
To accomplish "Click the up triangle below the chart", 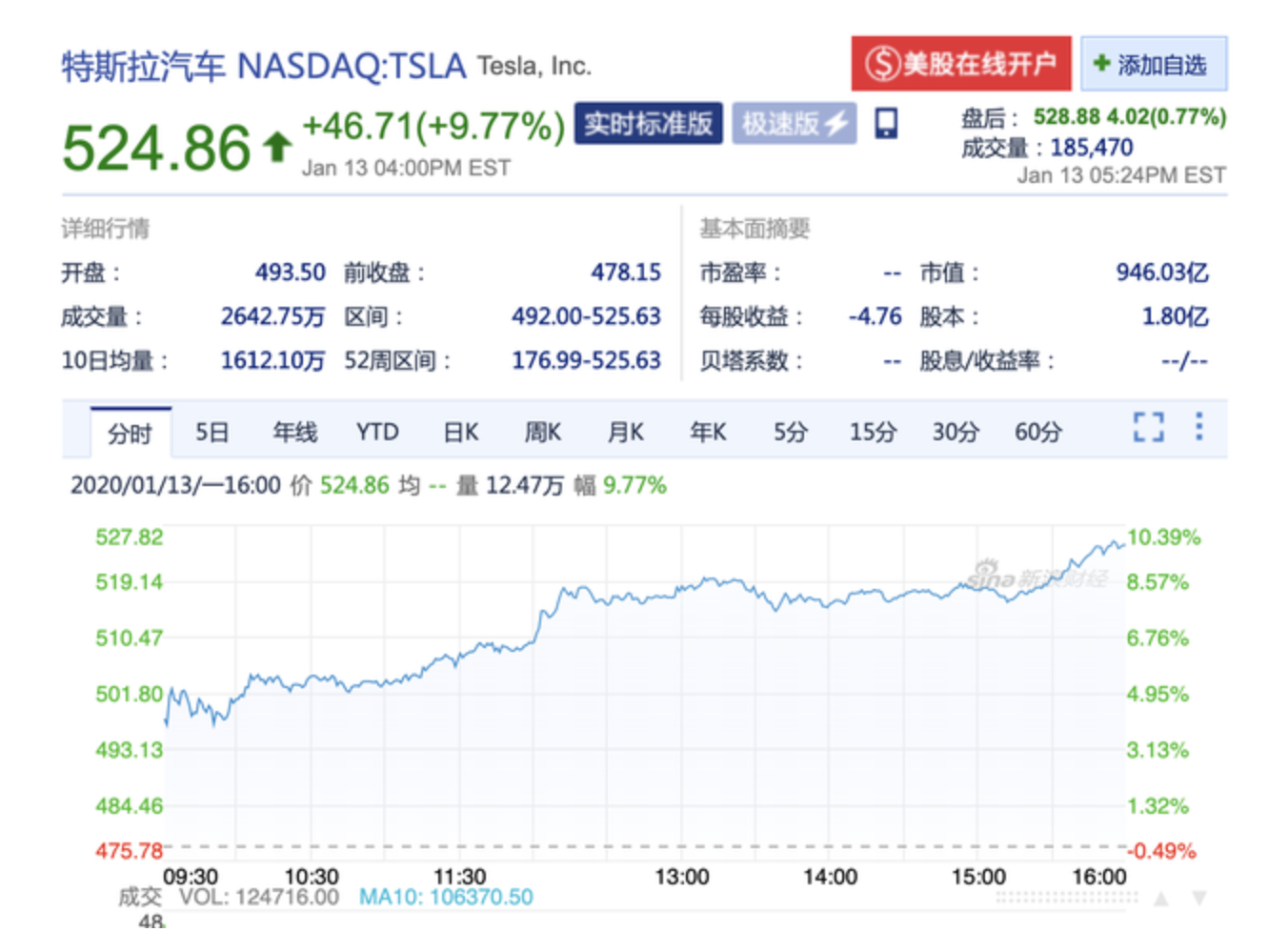I will pos(1161,898).
